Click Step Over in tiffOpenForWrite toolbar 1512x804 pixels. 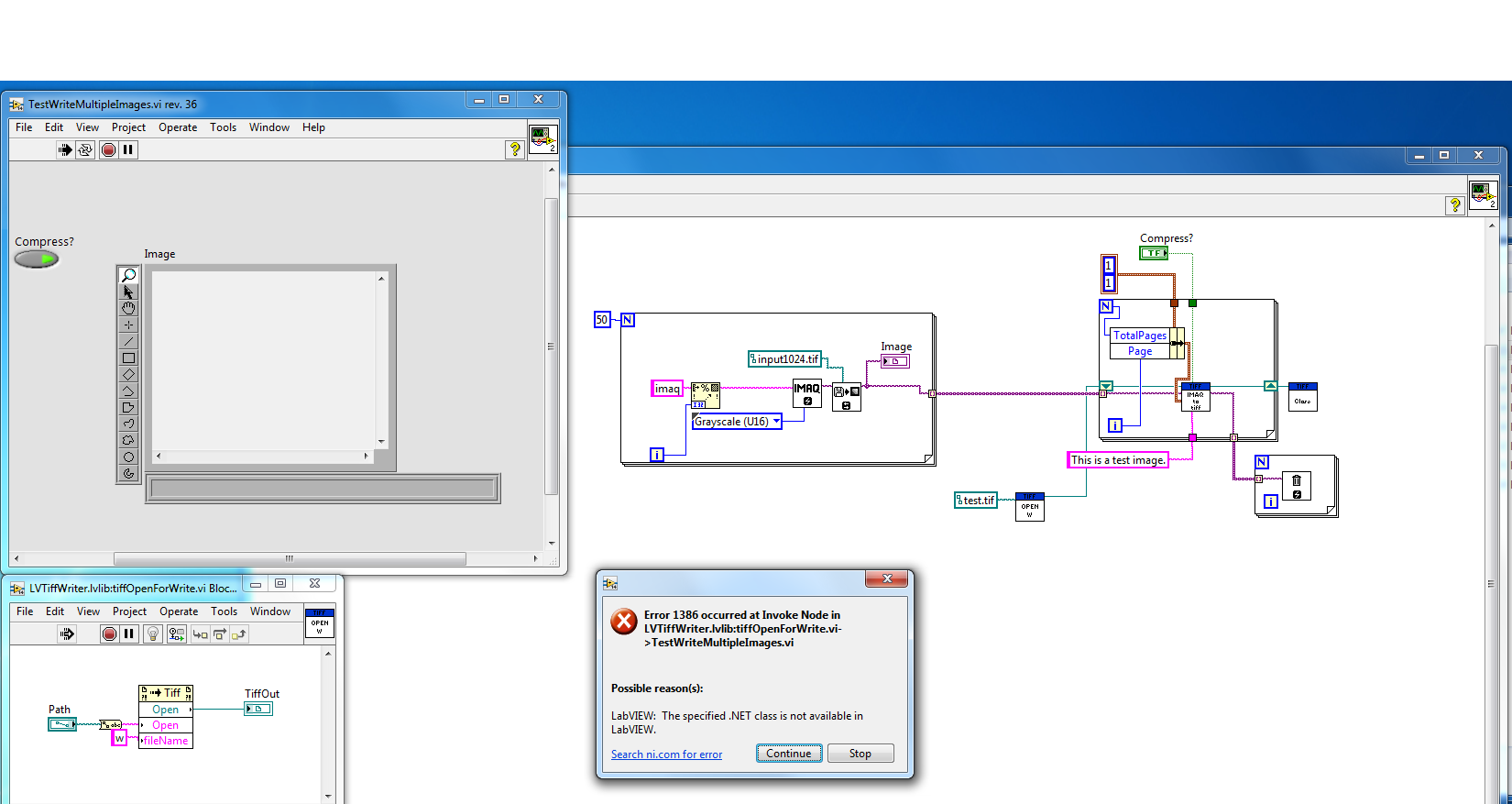(220, 633)
